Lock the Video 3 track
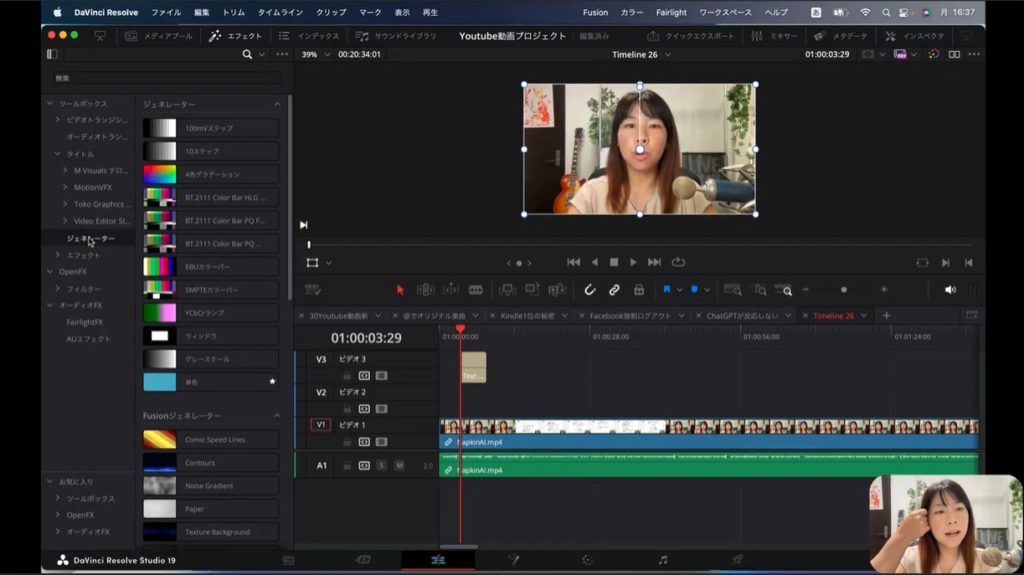This screenshot has height=575, width=1024. 347,376
